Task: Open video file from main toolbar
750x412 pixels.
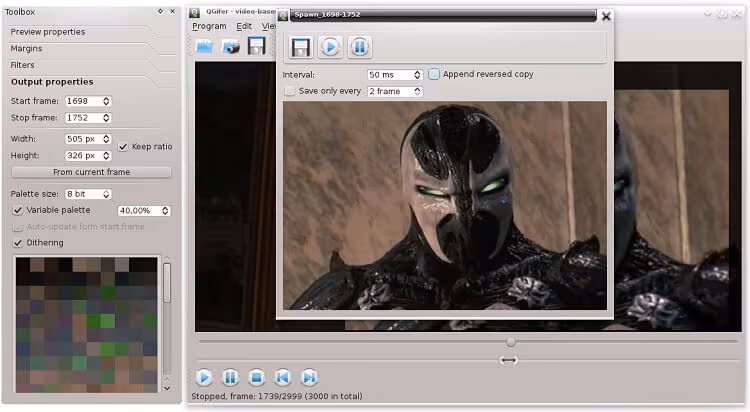Action: point(204,46)
